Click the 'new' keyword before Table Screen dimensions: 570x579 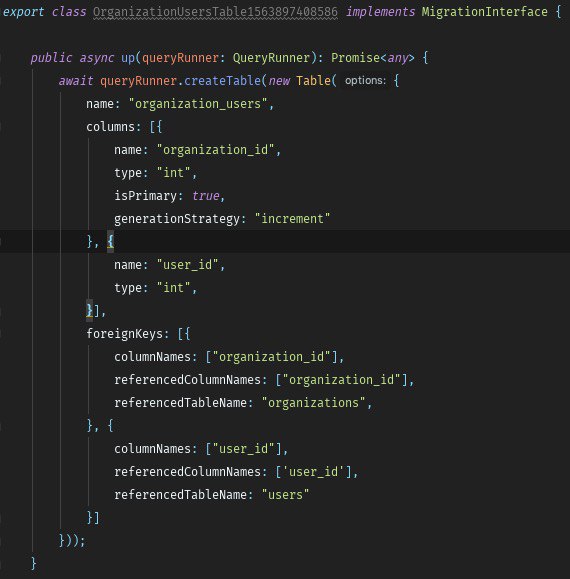(279, 81)
